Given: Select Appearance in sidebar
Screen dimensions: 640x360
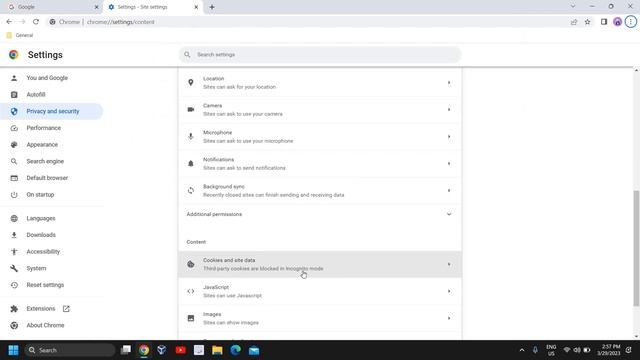Looking at the screenshot, I should coord(42,144).
